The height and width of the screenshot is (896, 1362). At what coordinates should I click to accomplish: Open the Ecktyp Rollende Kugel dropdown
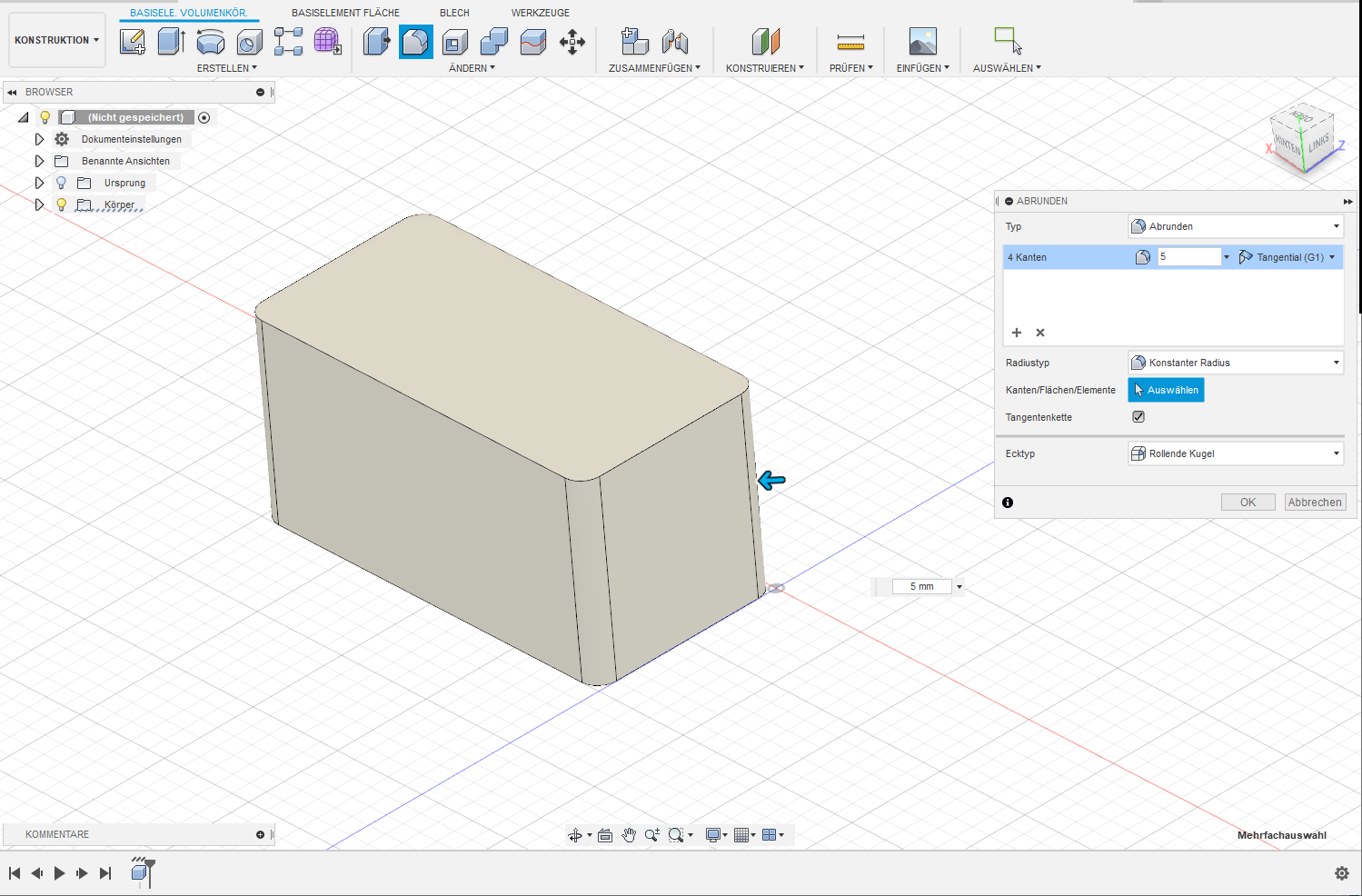coord(1235,453)
